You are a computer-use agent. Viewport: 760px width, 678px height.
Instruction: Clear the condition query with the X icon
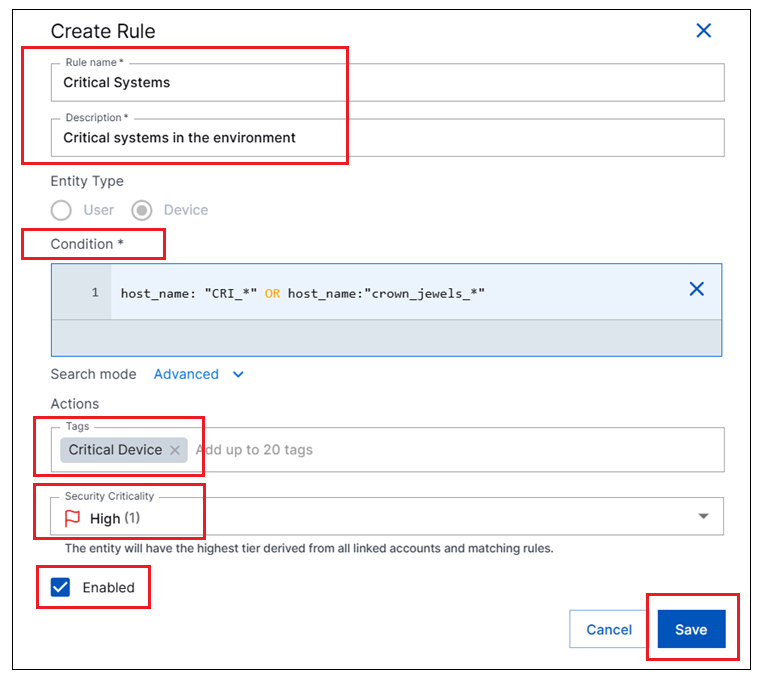point(697,289)
